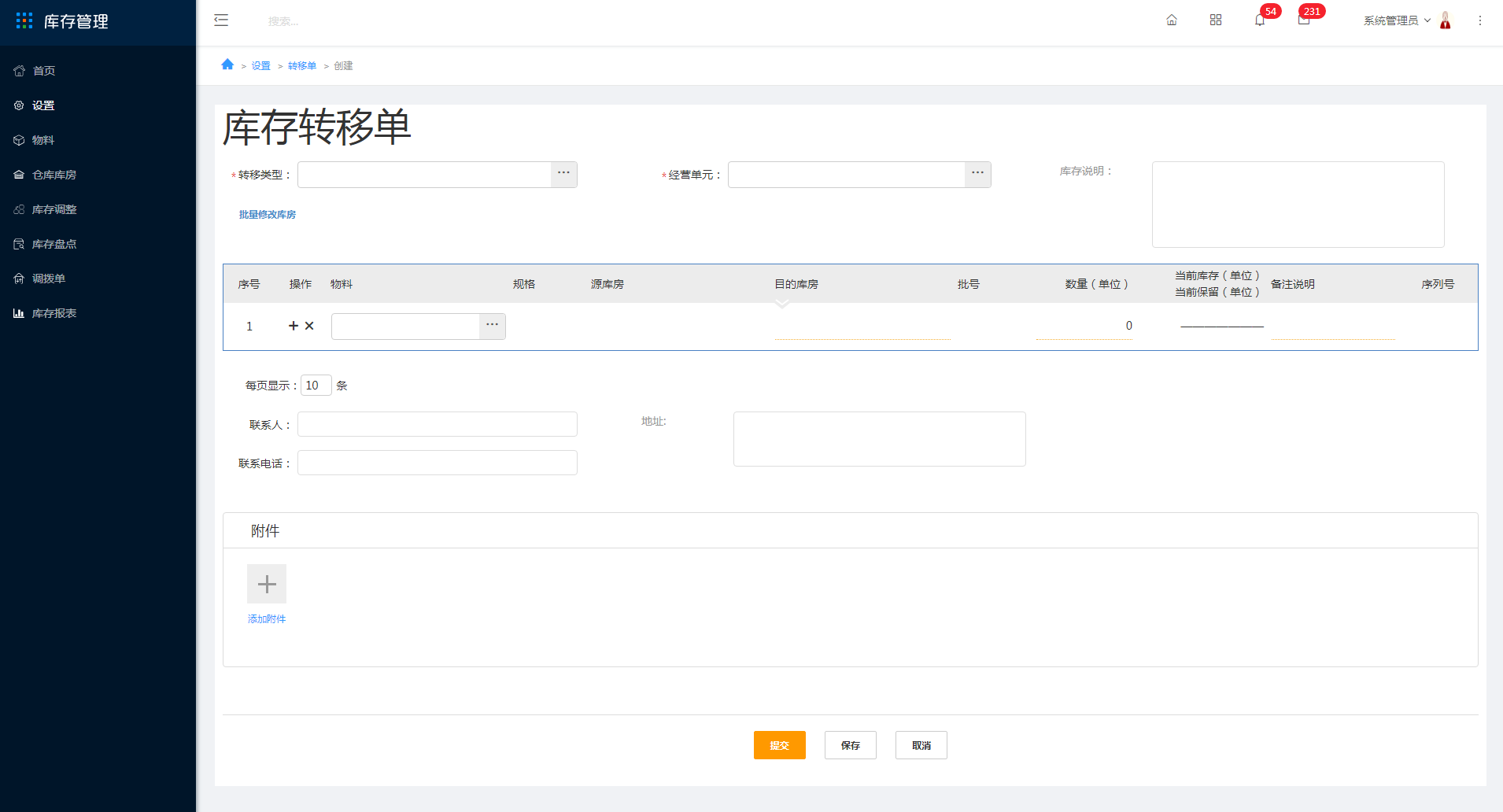Open 转移类型 picker ellipsis button
1503x812 pixels.
click(564, 174)
